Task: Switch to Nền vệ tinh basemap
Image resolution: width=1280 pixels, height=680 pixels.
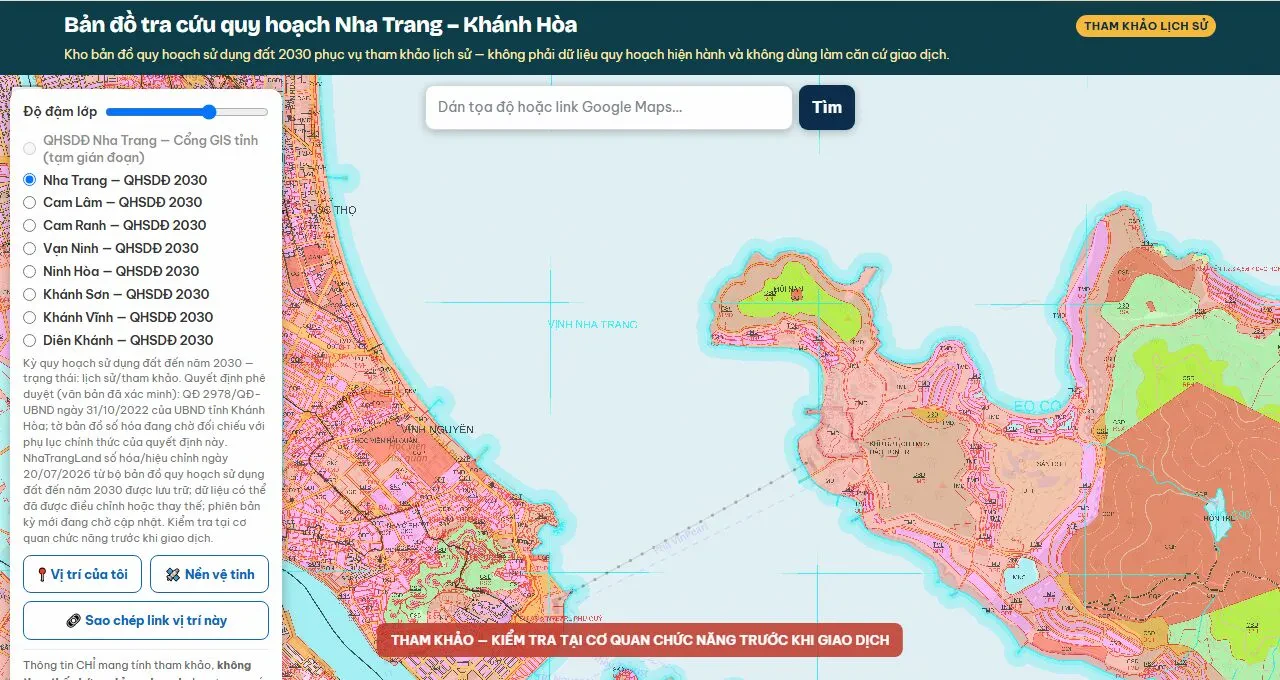Action: tap(209, 574)
